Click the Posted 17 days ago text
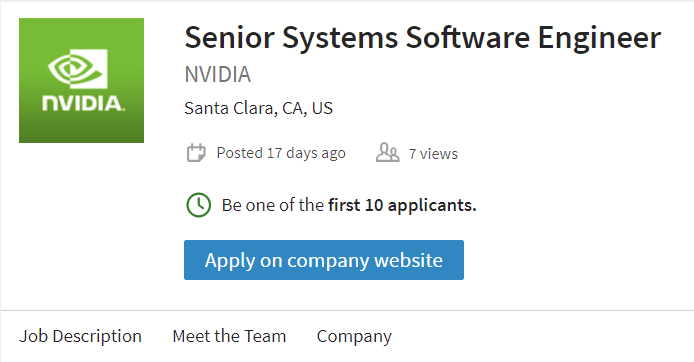 (281, 153)
